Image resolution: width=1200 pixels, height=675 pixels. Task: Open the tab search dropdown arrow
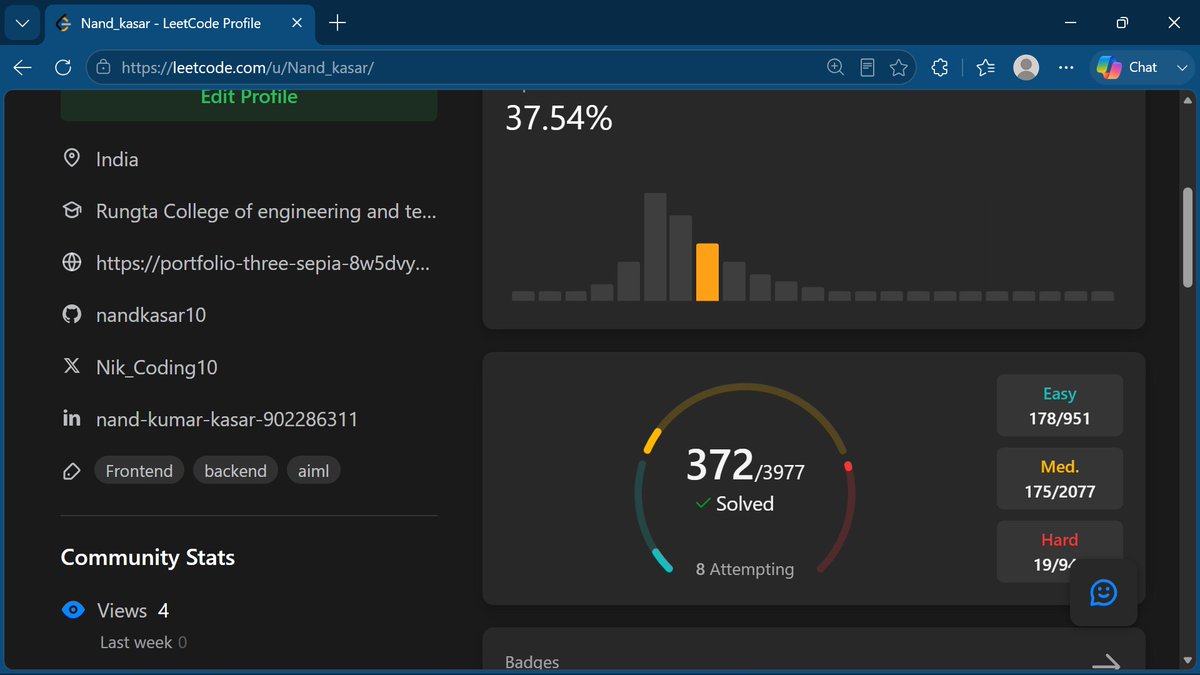click(22, 22)
